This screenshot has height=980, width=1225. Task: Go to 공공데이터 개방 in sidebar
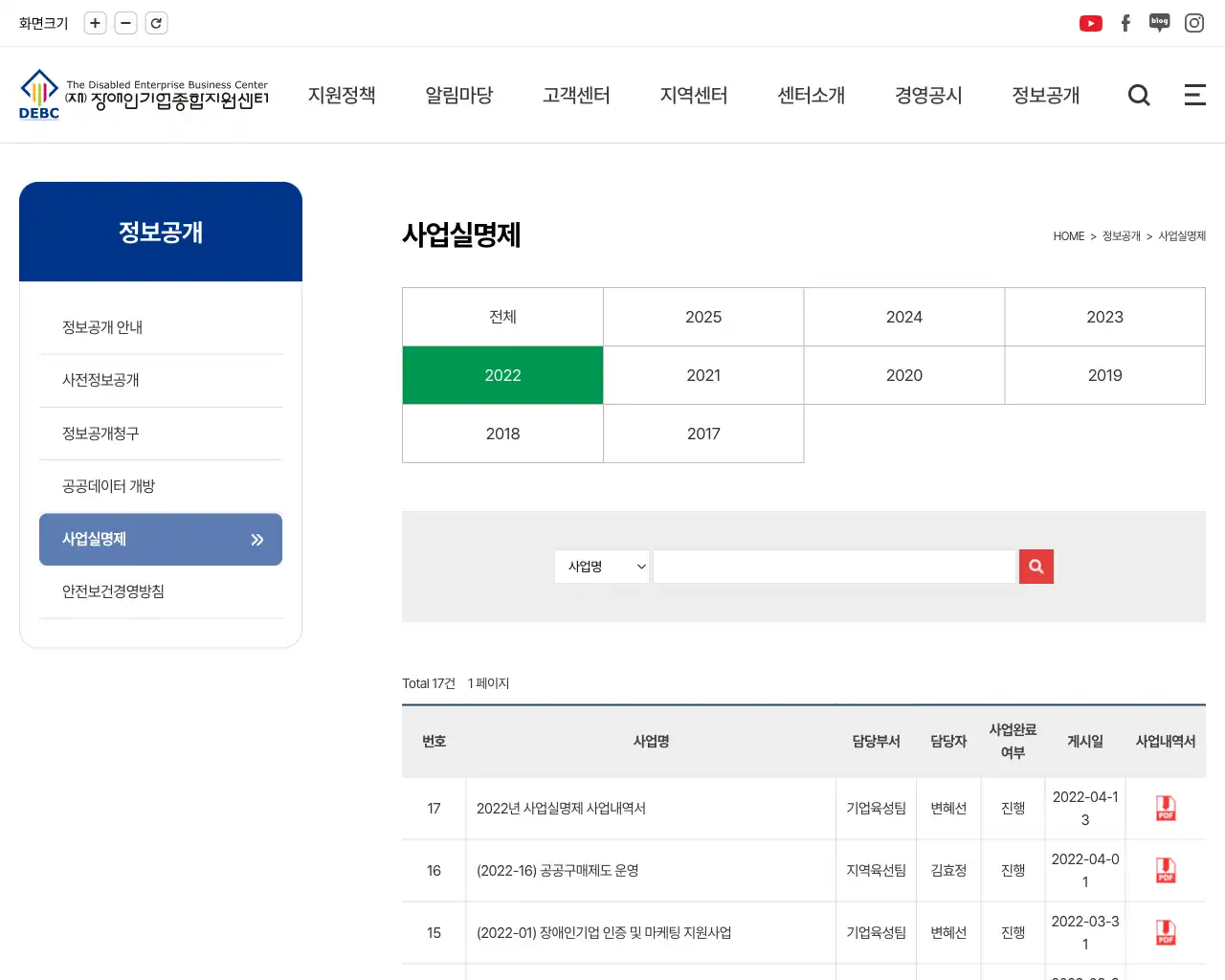[x=161, y=486]
